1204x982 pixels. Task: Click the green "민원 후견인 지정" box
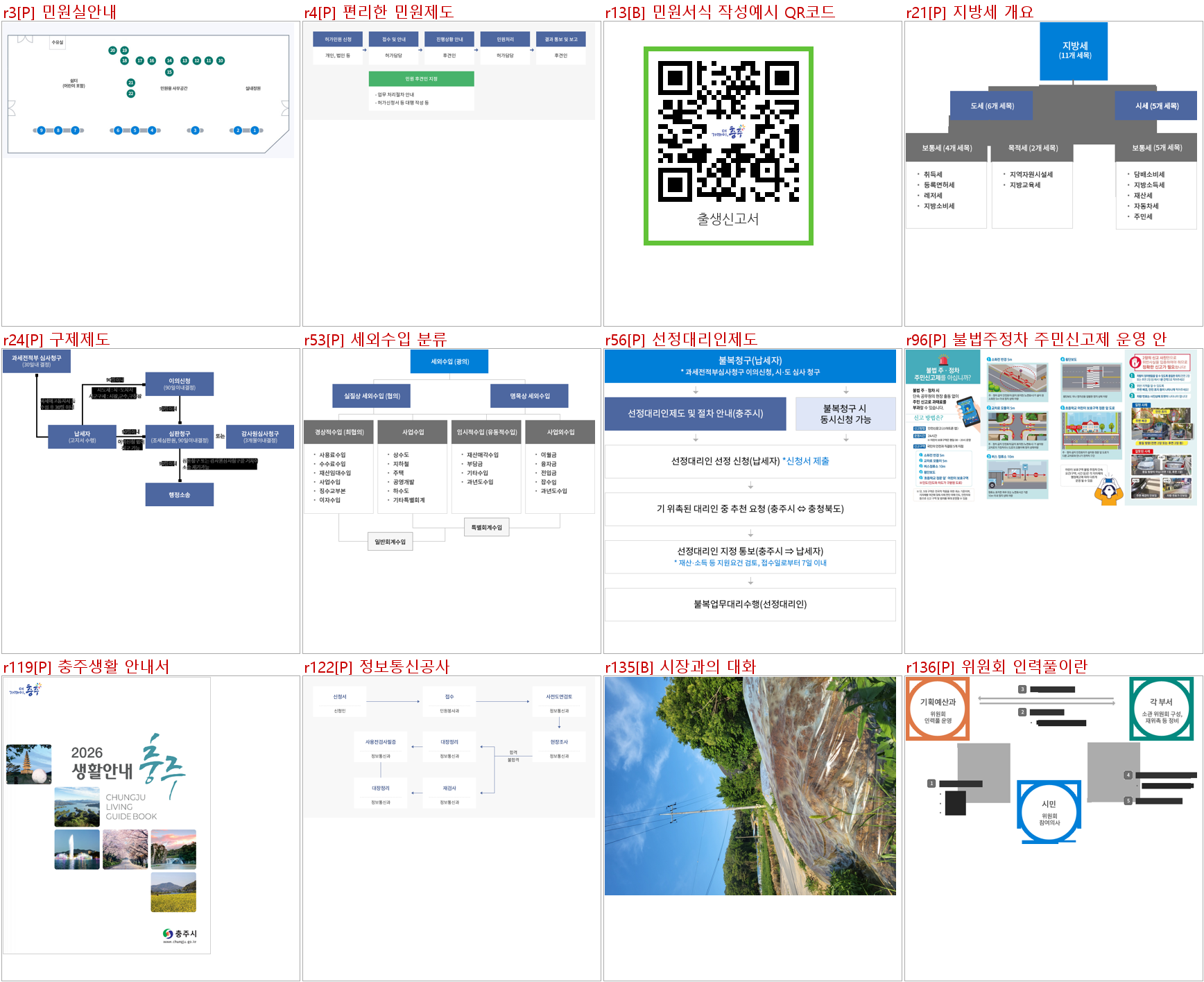422,79
